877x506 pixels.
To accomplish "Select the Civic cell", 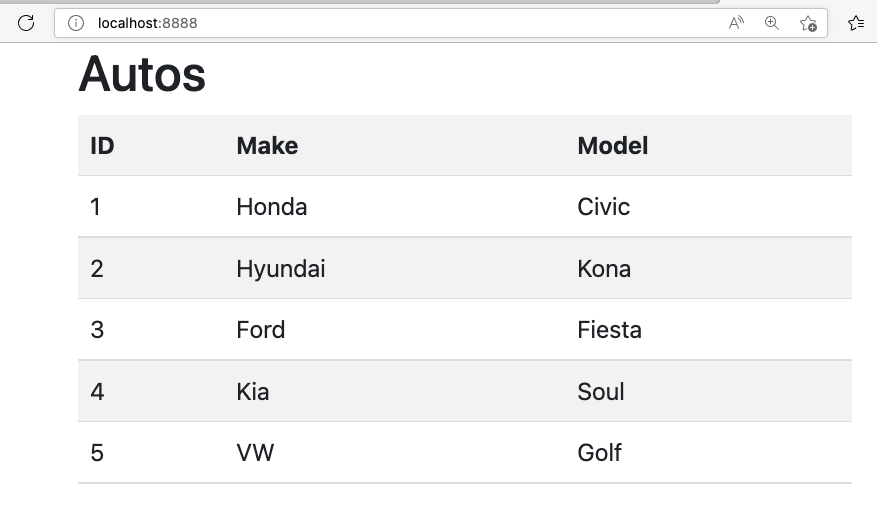I will (x=603, y=207).
